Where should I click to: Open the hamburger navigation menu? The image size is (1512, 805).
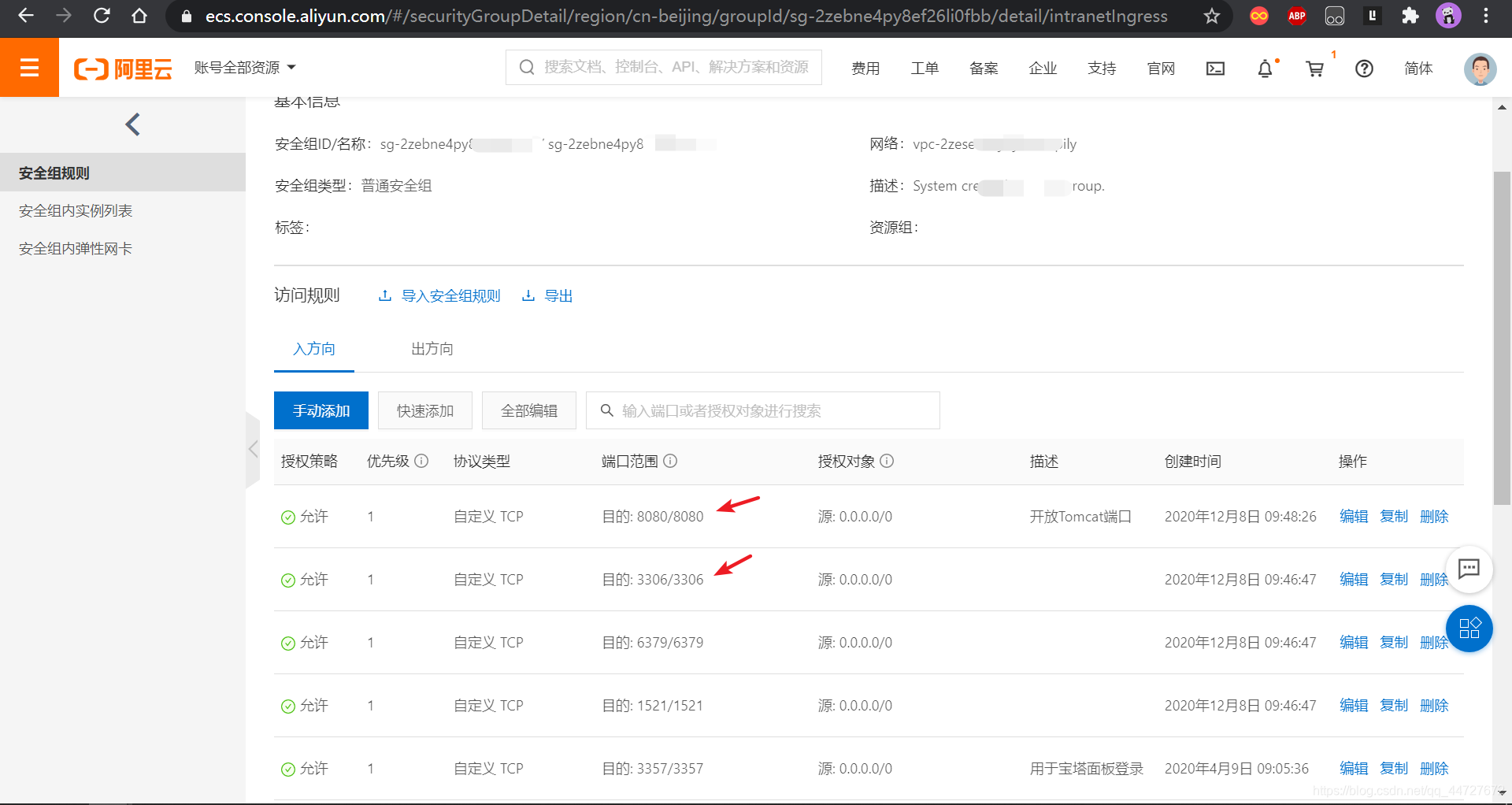click(29, 67)
